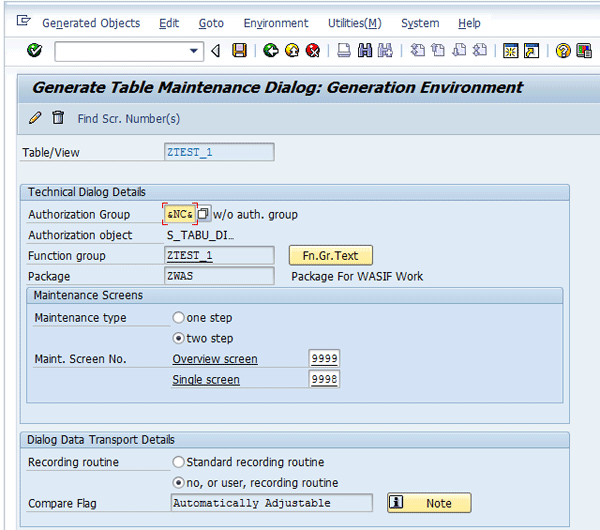Click the trash can Delete icon
The width and height of the screenshot is (600, 530).
click(x=58, y=118)
